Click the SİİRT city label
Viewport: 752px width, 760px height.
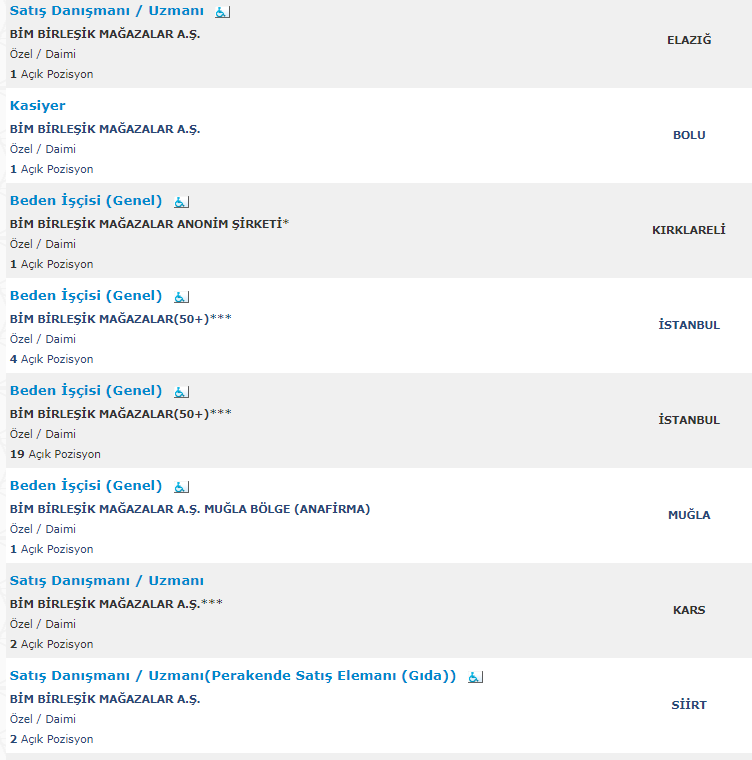[689, 705]
